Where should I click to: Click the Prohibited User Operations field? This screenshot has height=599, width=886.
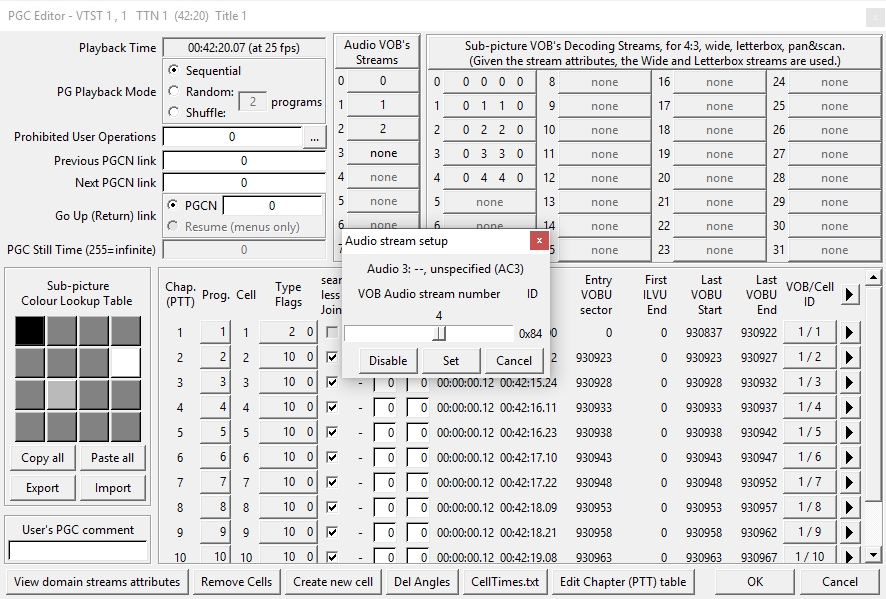tap(232, 137)
